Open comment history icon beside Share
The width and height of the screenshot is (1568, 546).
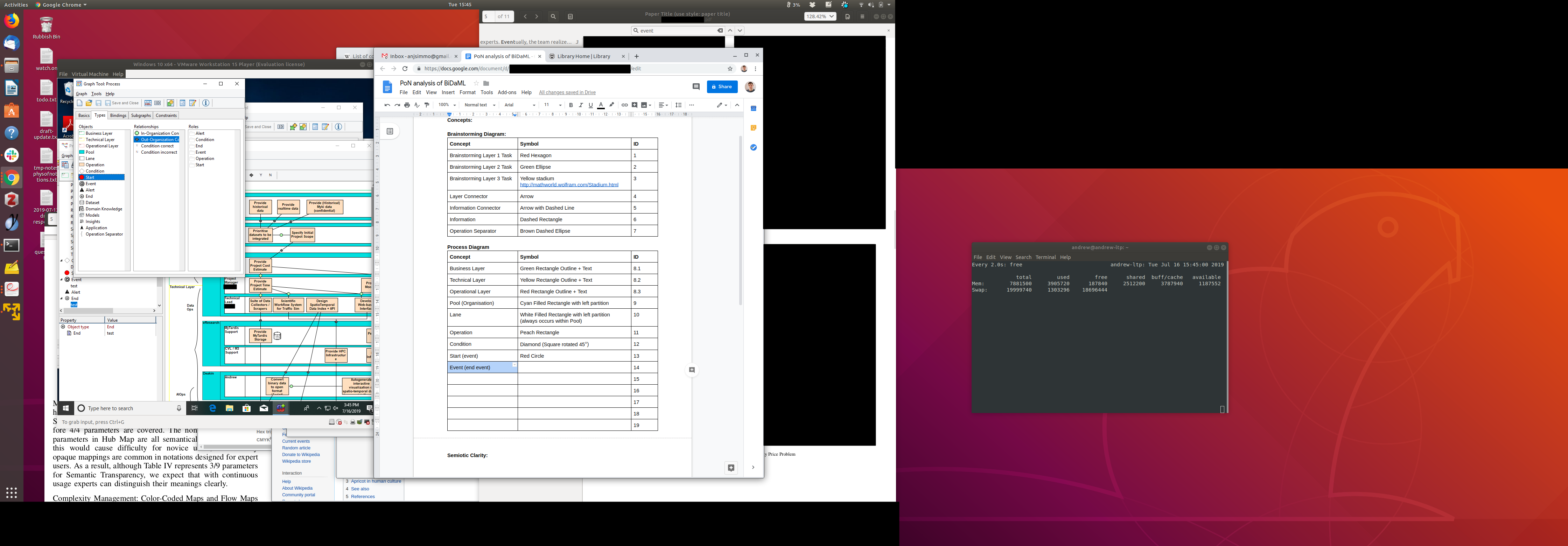696,87
